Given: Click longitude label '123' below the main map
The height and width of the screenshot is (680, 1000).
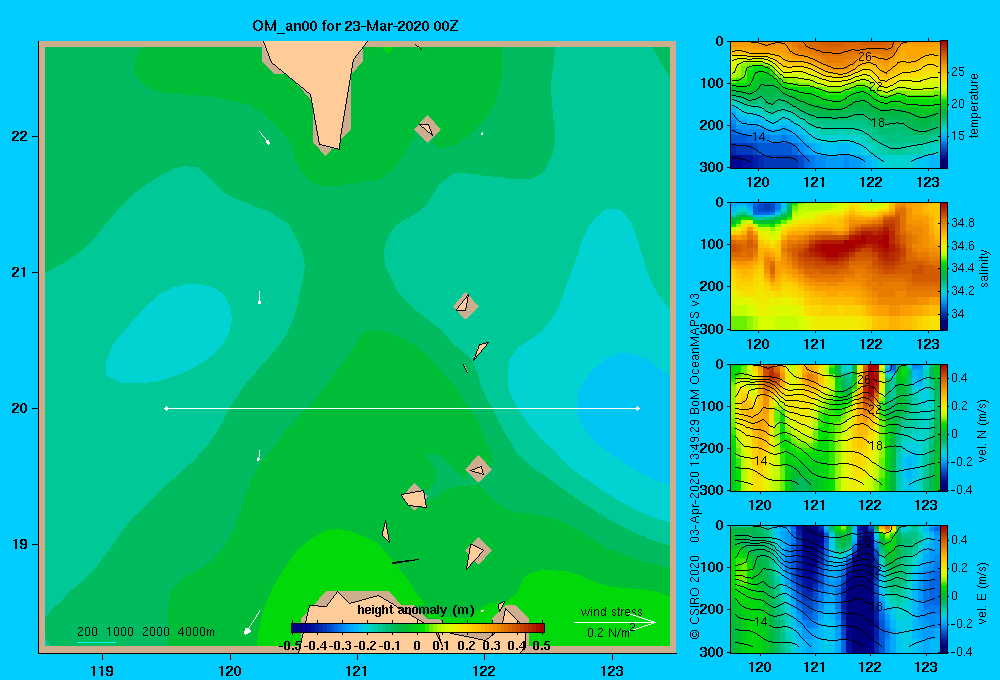Looking at the screenshot, I should tap(612, 671).
